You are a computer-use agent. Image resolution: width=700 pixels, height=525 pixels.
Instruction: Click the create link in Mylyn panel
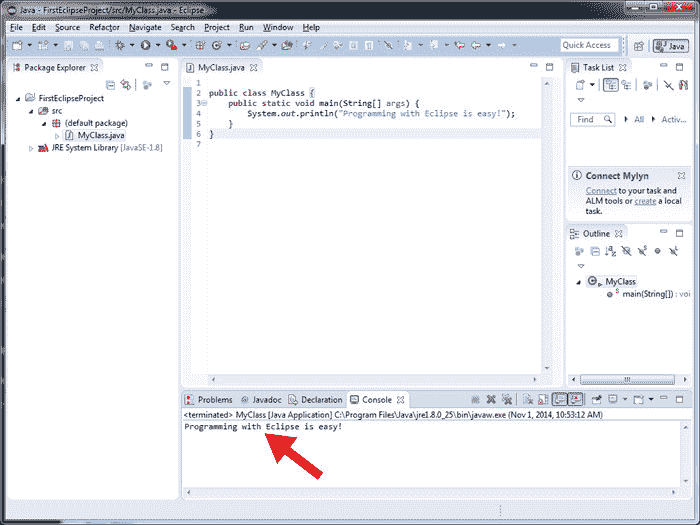[x=645, y=201]
